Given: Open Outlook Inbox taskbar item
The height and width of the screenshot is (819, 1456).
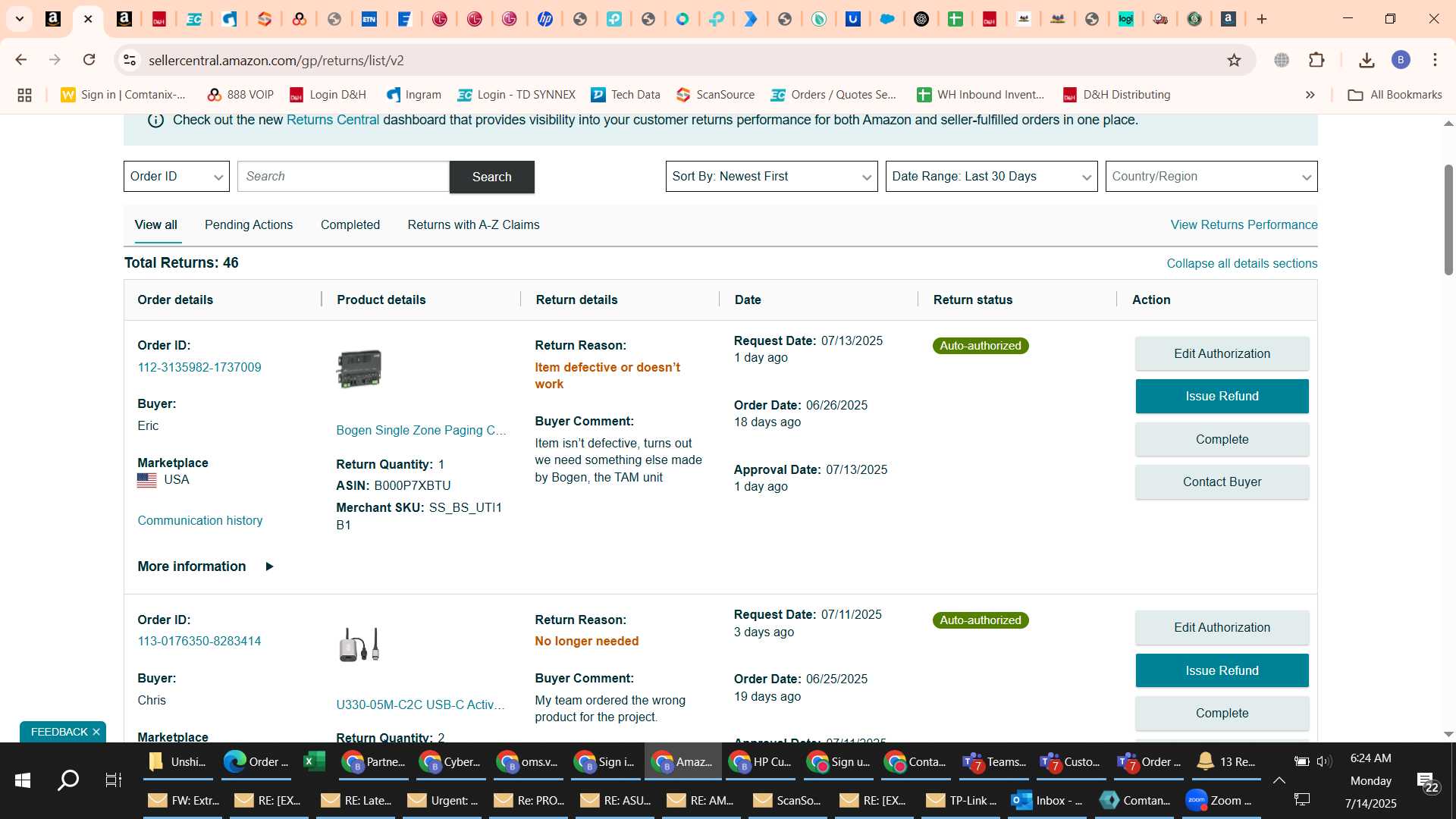Looking at the screenshot, I should tap(1048, 800).
